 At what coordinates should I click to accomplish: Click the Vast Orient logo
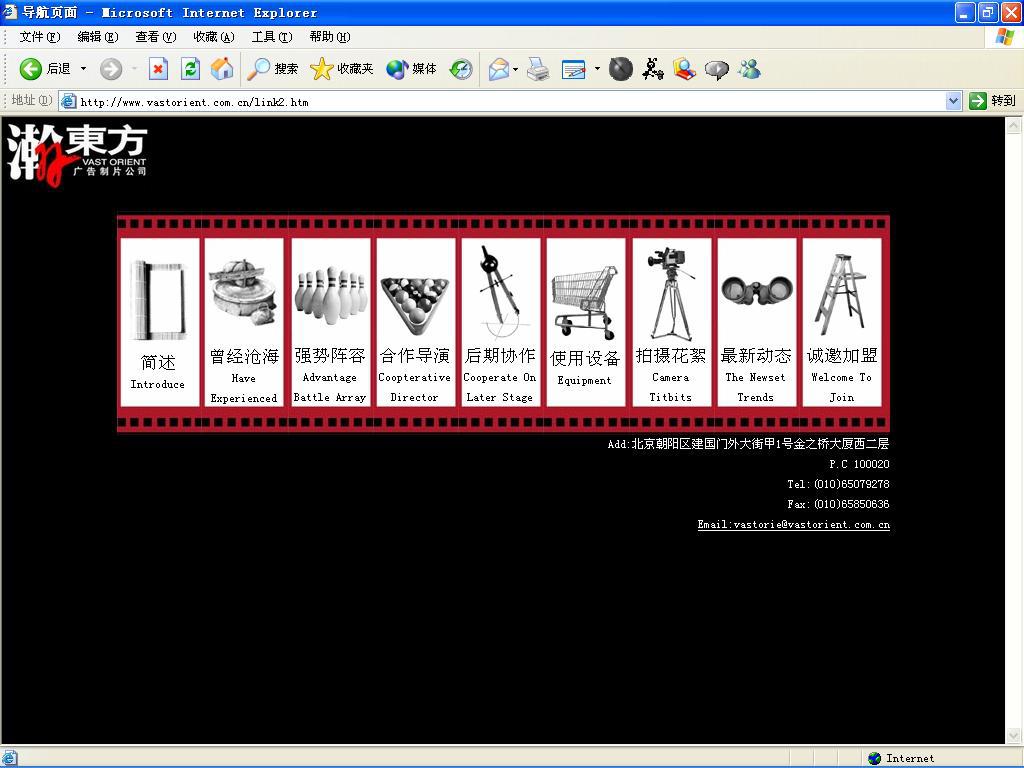77,153
